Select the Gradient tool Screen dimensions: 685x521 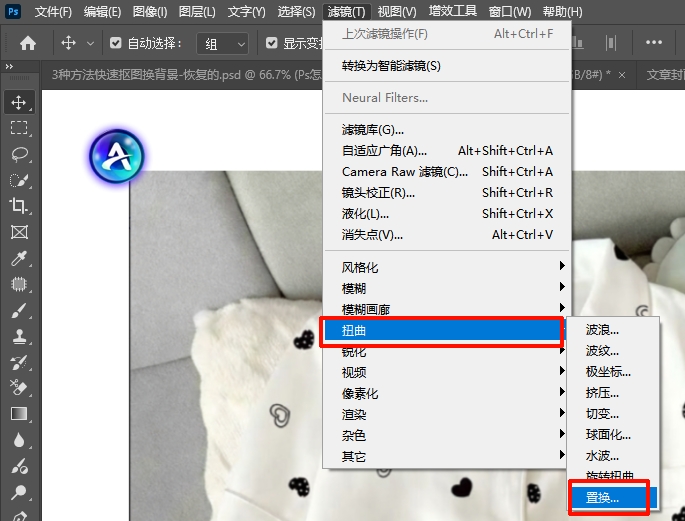(18, 413)
